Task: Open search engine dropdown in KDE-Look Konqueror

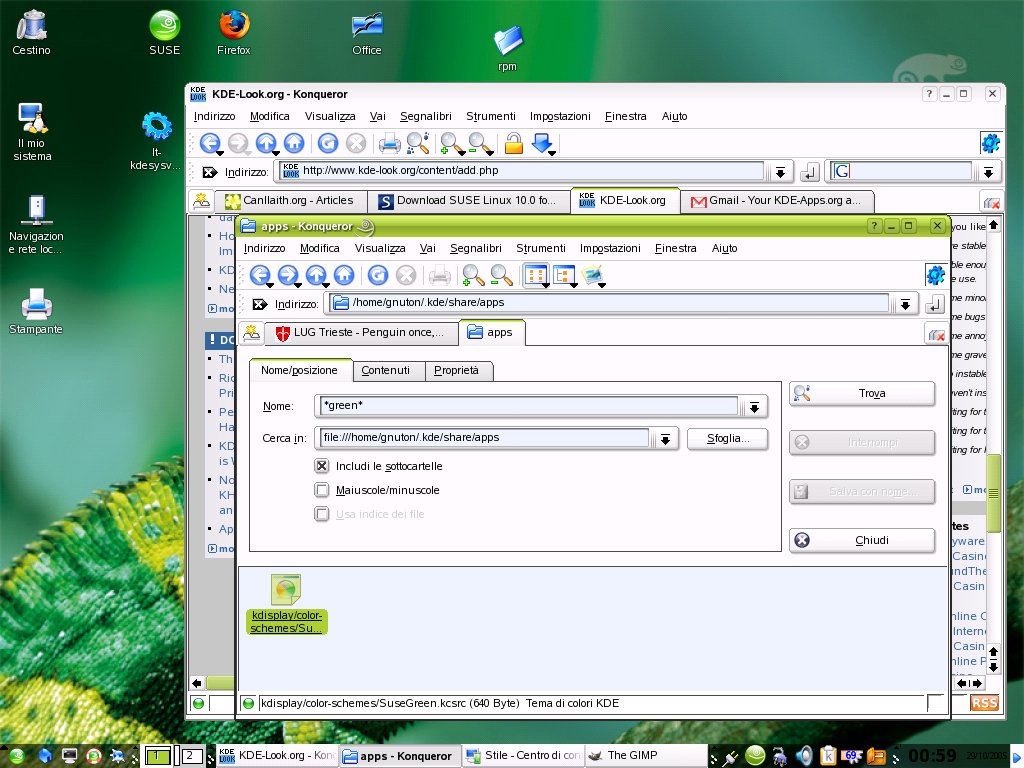Action: pos(988,172)
